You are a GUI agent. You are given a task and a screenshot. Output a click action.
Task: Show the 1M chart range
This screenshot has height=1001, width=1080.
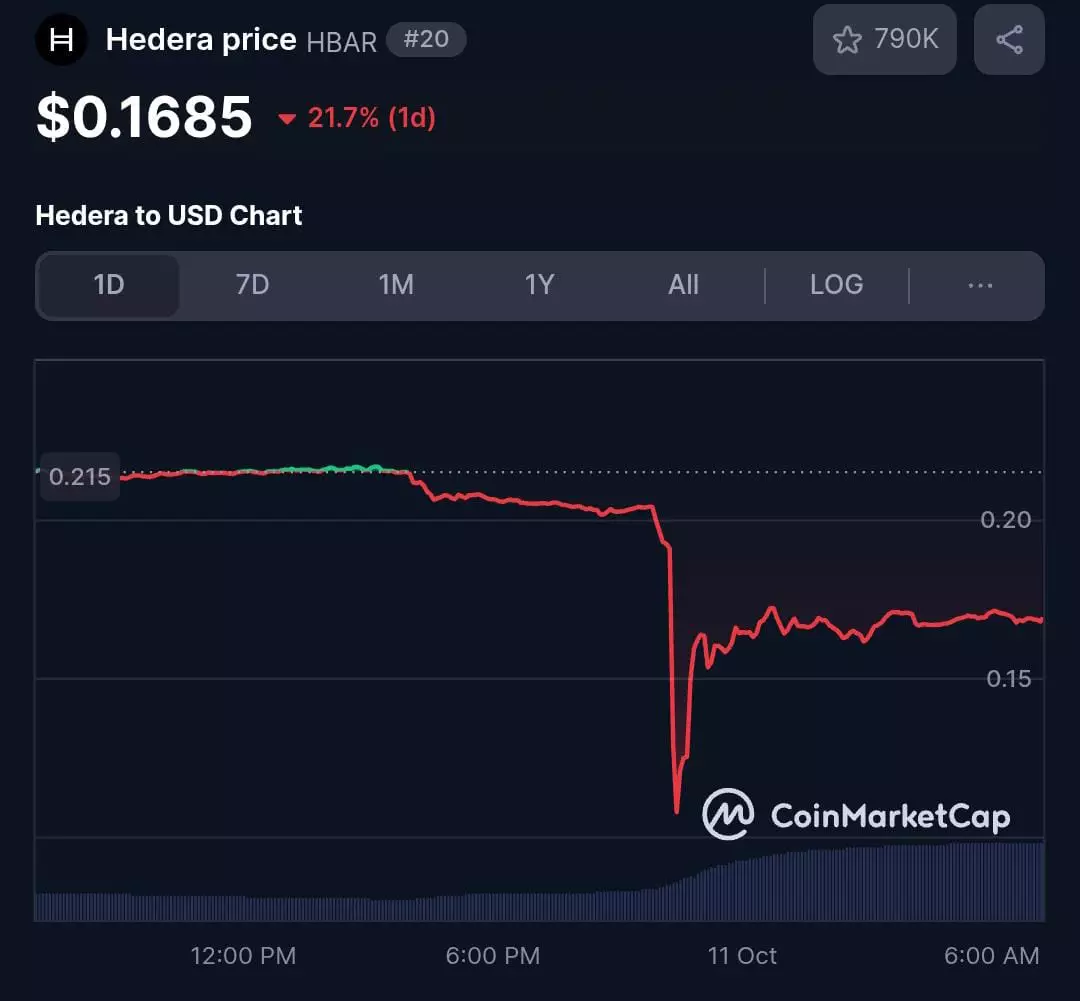point(396,285)
